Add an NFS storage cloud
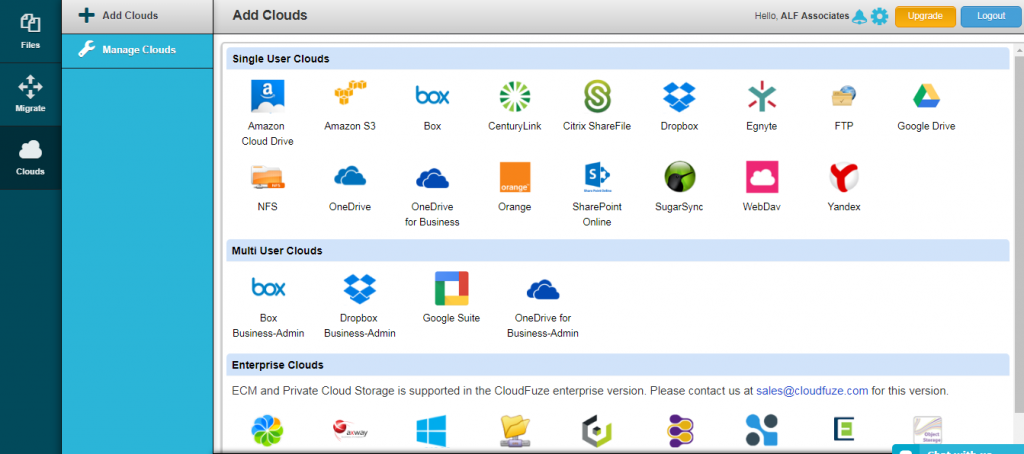The width and height of the screenshot is (1024, 454). tap(268, 177)
